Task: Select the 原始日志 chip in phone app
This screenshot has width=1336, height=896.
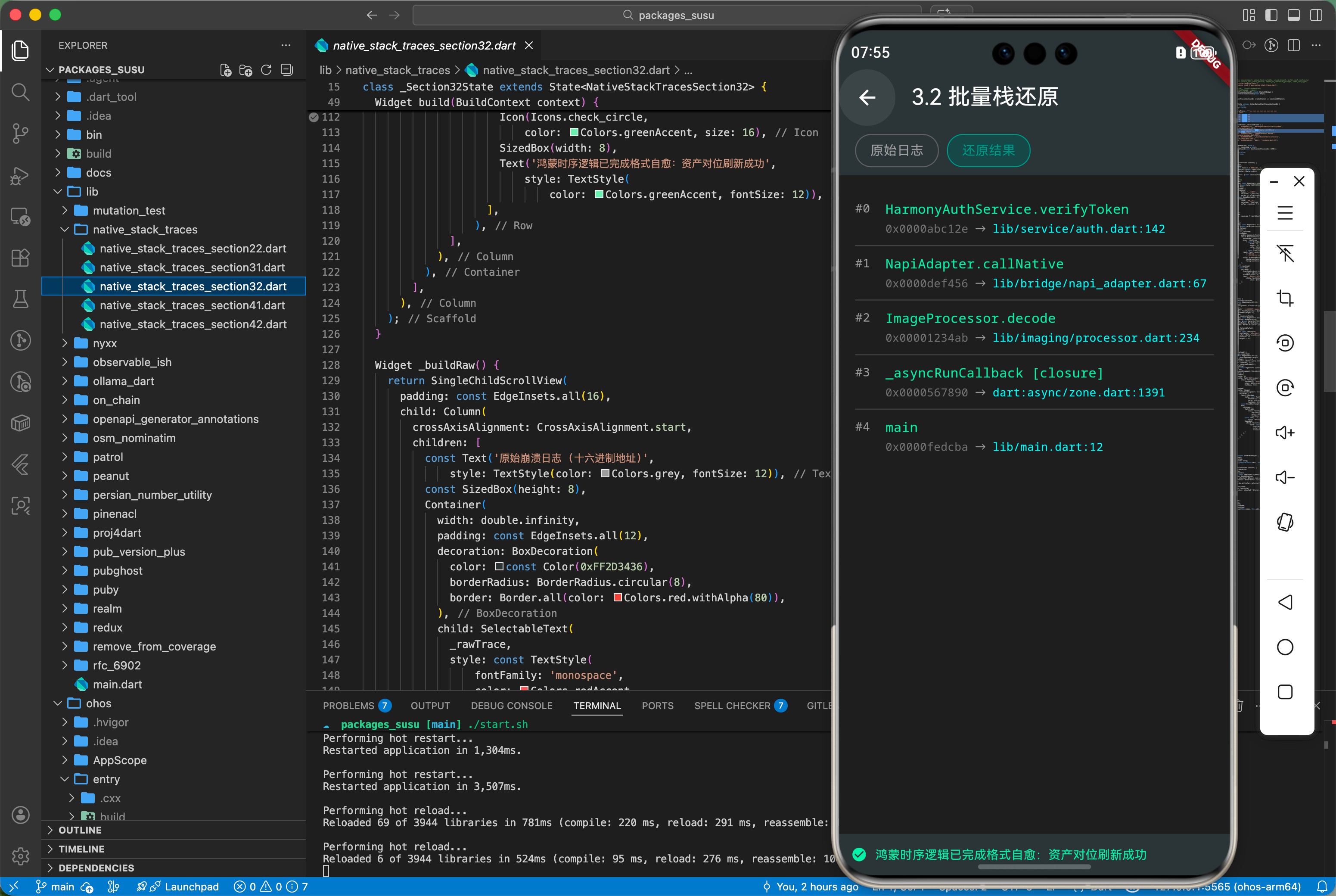Action: tap(896, 150)
